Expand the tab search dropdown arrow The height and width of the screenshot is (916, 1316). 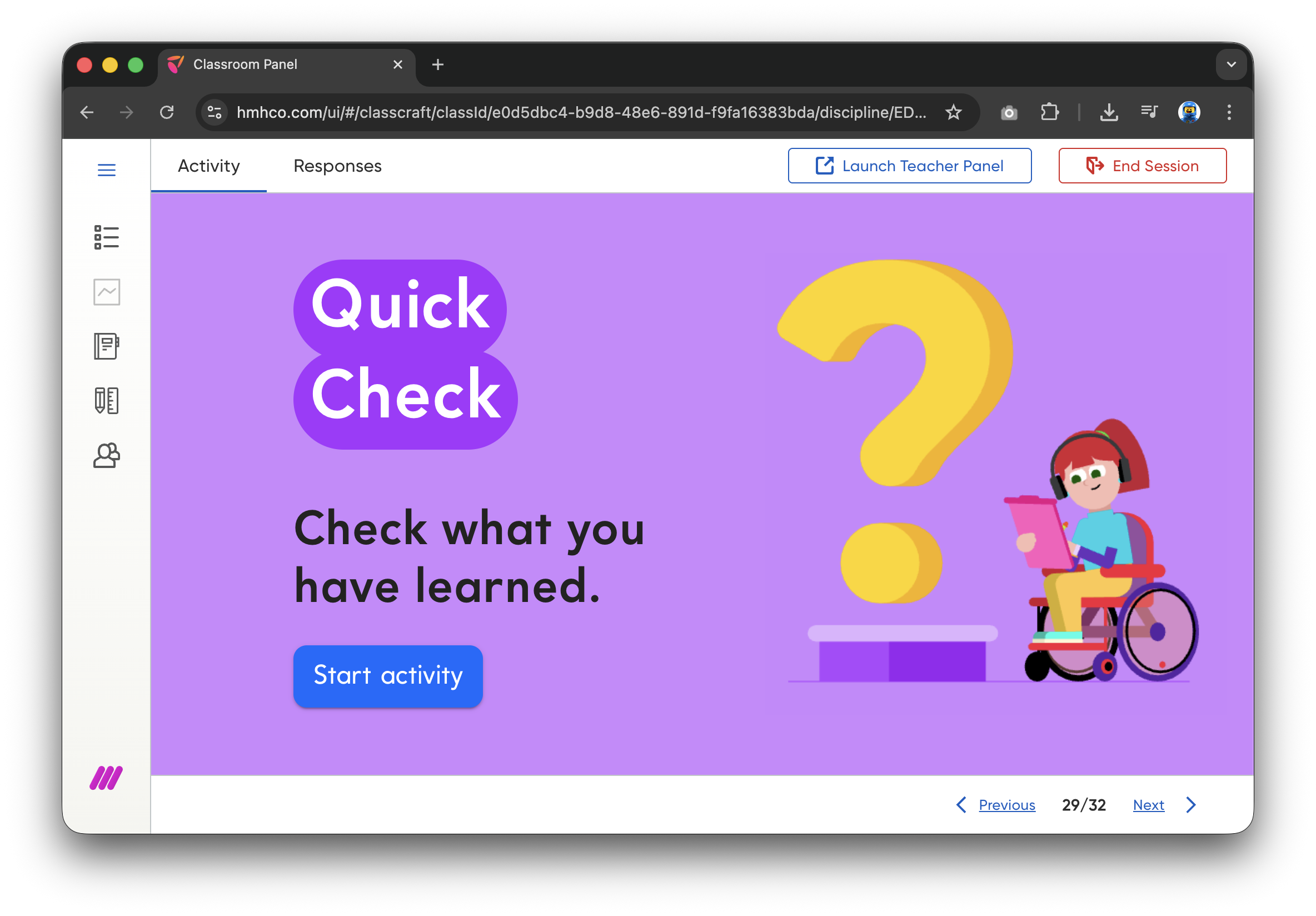[x=1230, y=65]
